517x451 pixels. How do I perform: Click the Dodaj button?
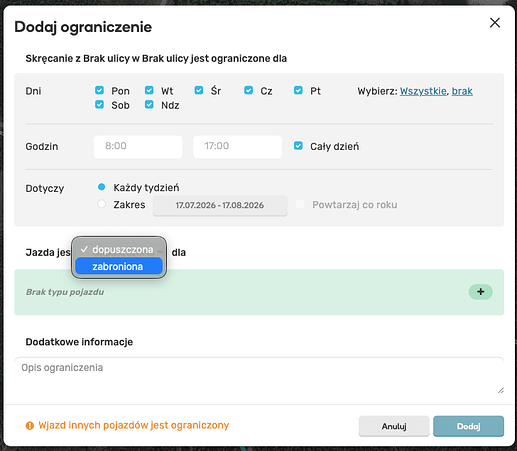click(468, 426)
